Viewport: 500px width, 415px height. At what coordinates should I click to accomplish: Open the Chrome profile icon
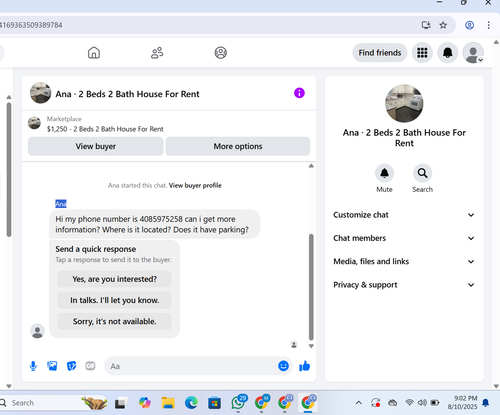[469, 25]
